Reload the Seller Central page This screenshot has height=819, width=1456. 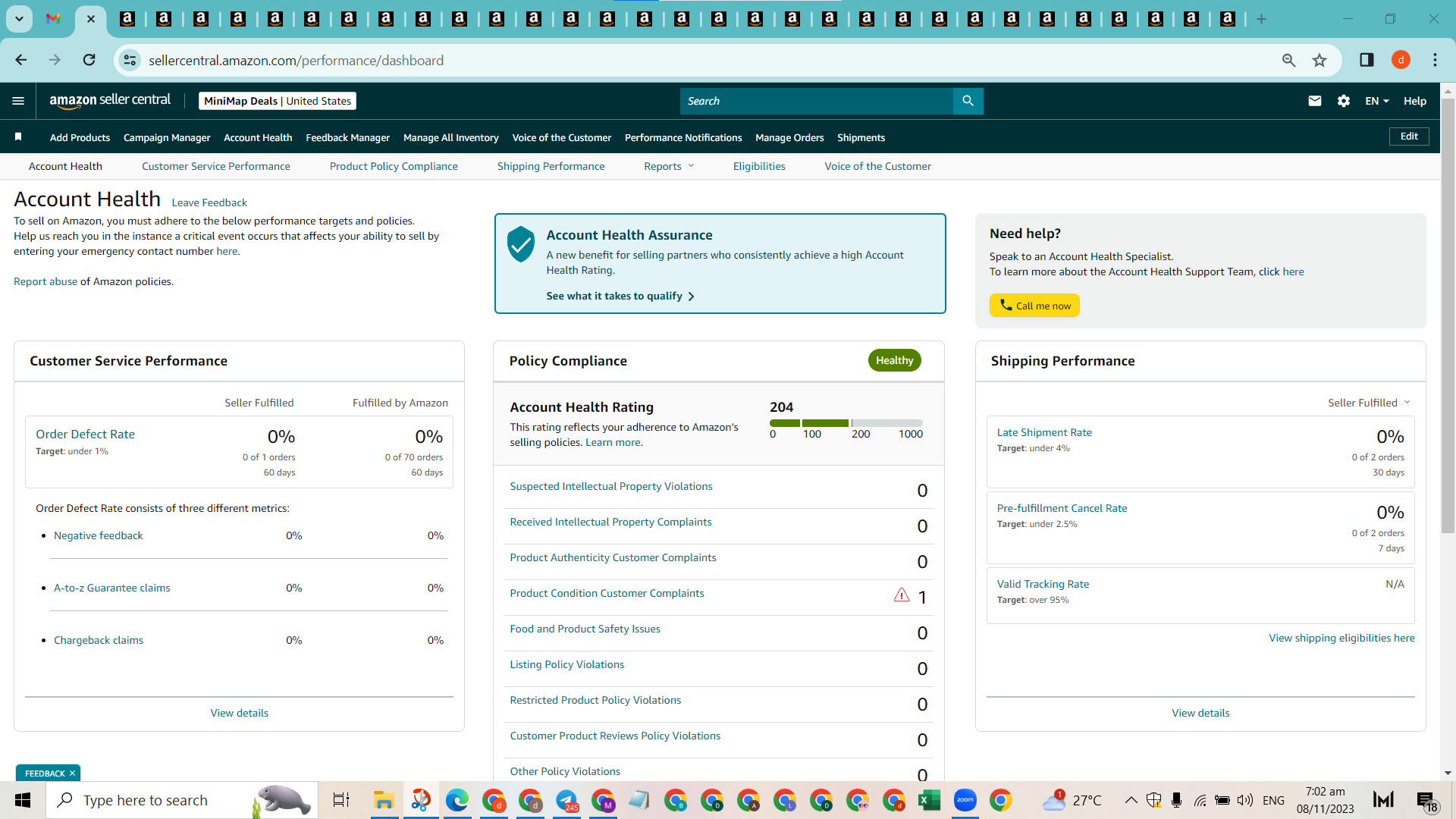(x=89, y=60)
